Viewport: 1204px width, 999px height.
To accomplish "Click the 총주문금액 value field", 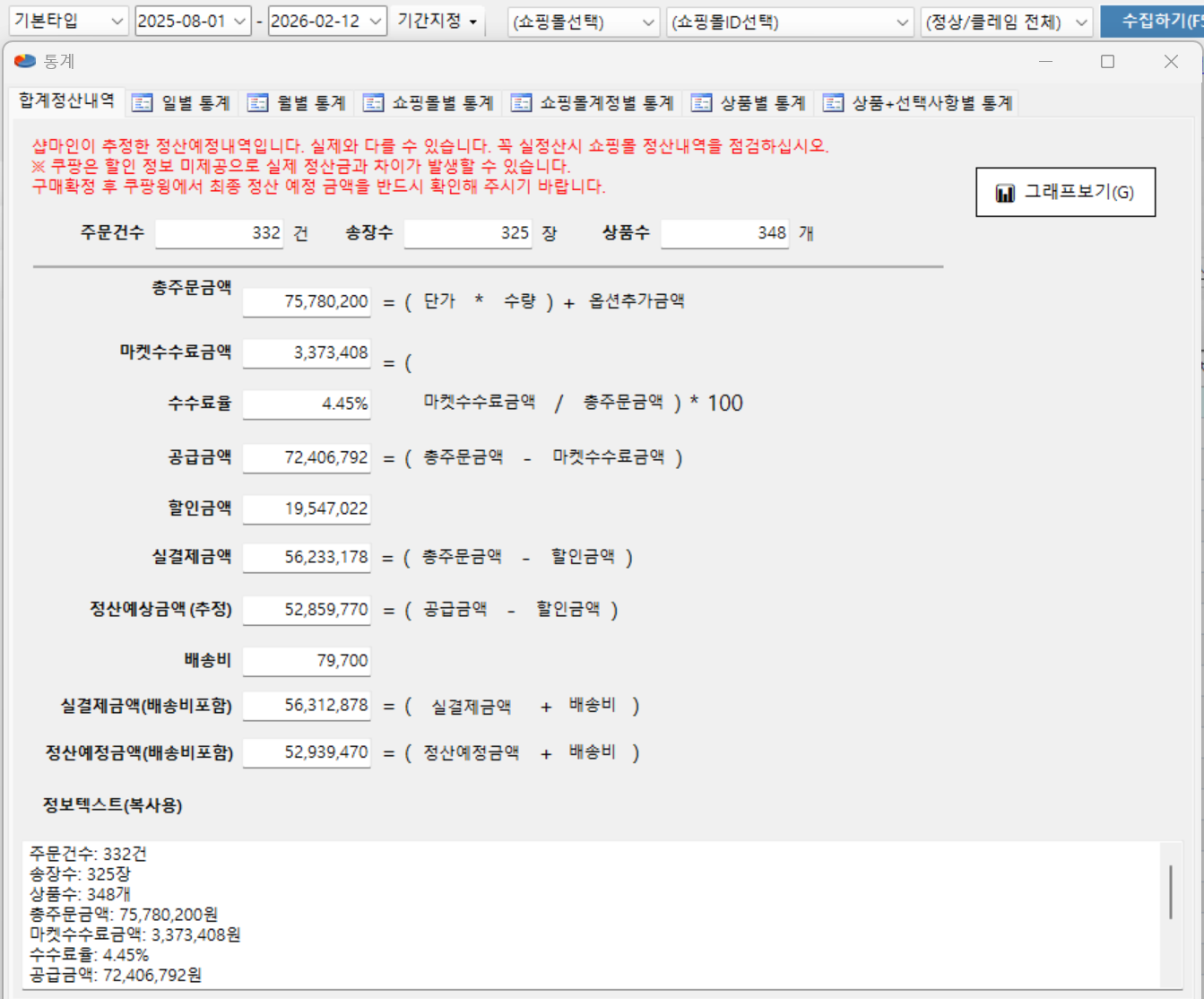I will (x=307, y=301).
